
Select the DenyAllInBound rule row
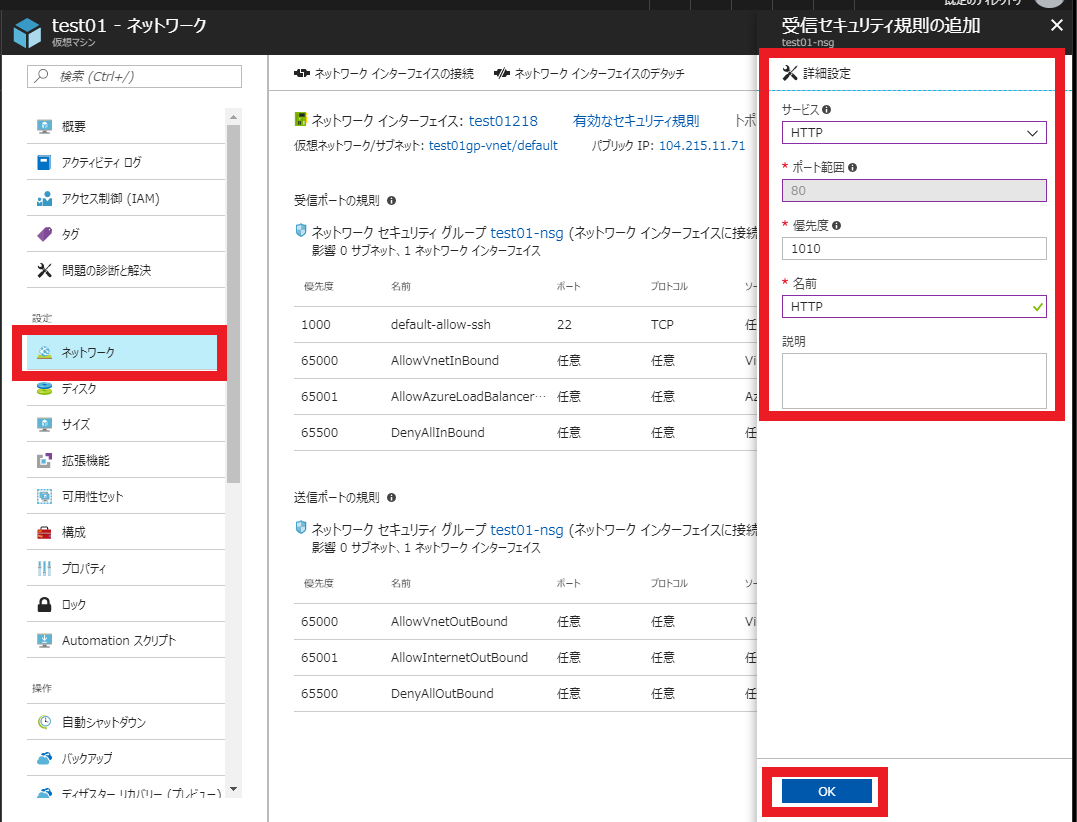[525, 433]
